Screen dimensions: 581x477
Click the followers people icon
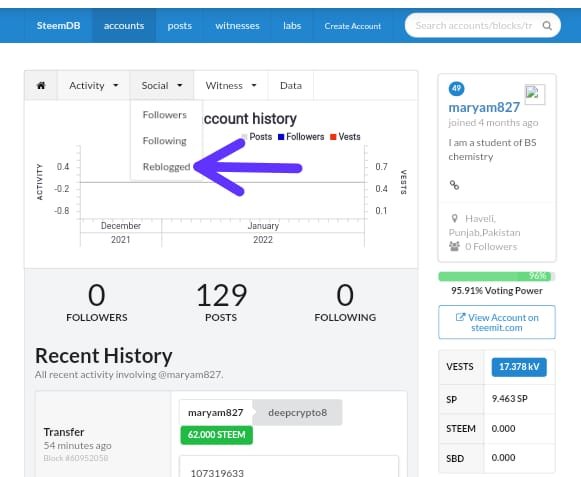454,246
